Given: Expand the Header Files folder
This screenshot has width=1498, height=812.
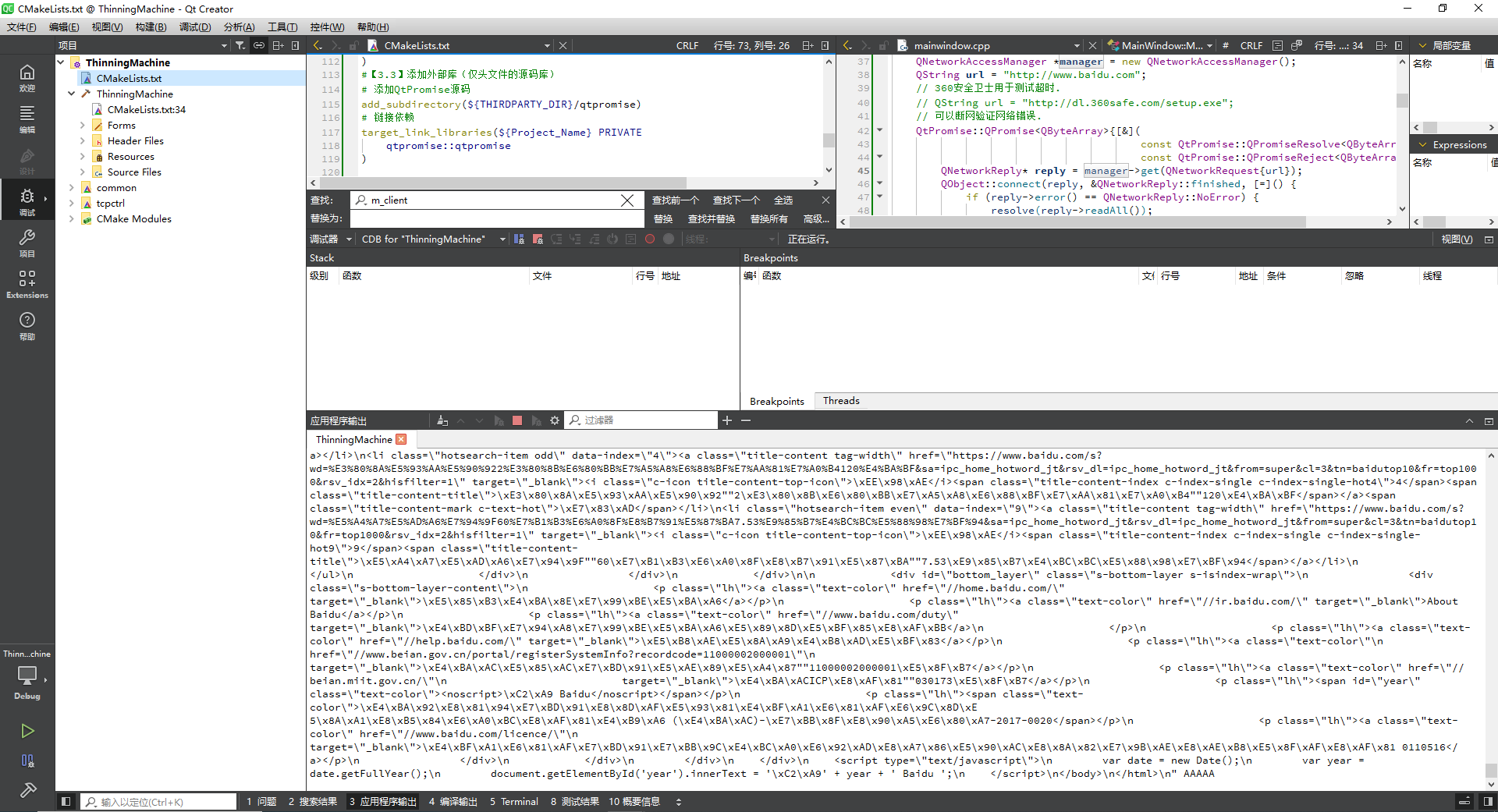Looking at the screenshot, I should 83,140.
